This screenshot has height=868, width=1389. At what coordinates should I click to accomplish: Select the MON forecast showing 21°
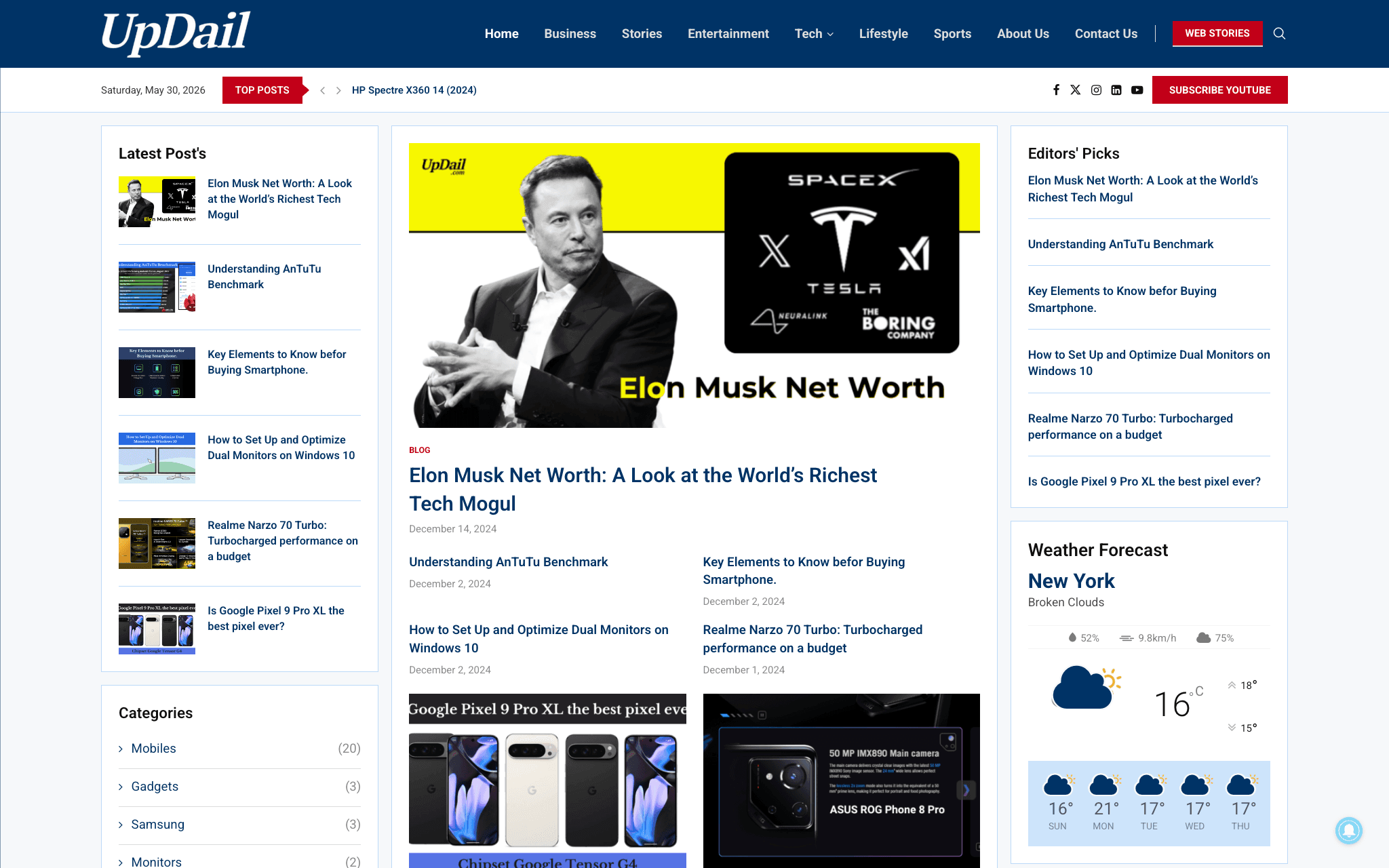1103,802
